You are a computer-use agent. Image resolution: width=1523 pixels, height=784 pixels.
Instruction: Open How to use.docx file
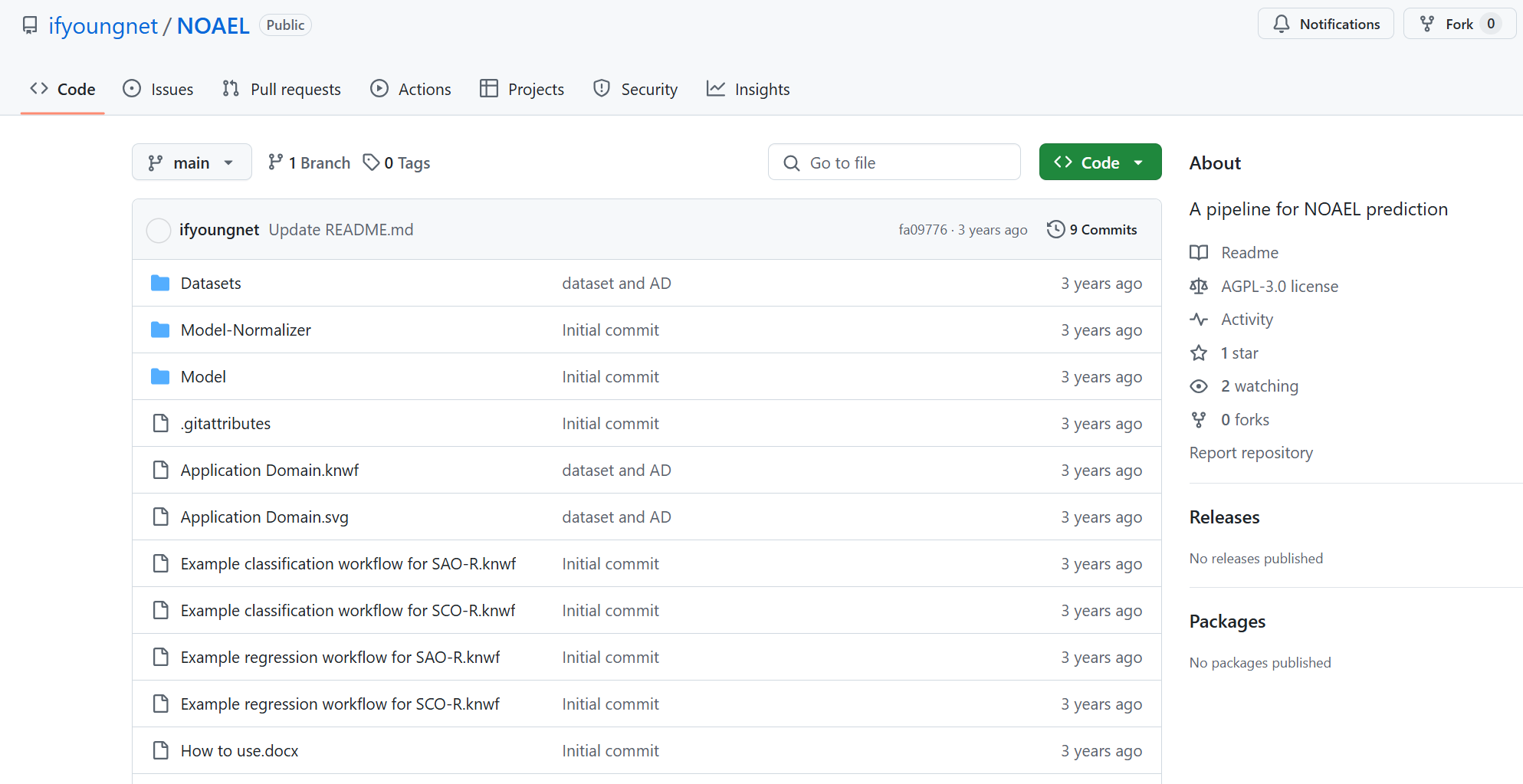click(240, 751)
